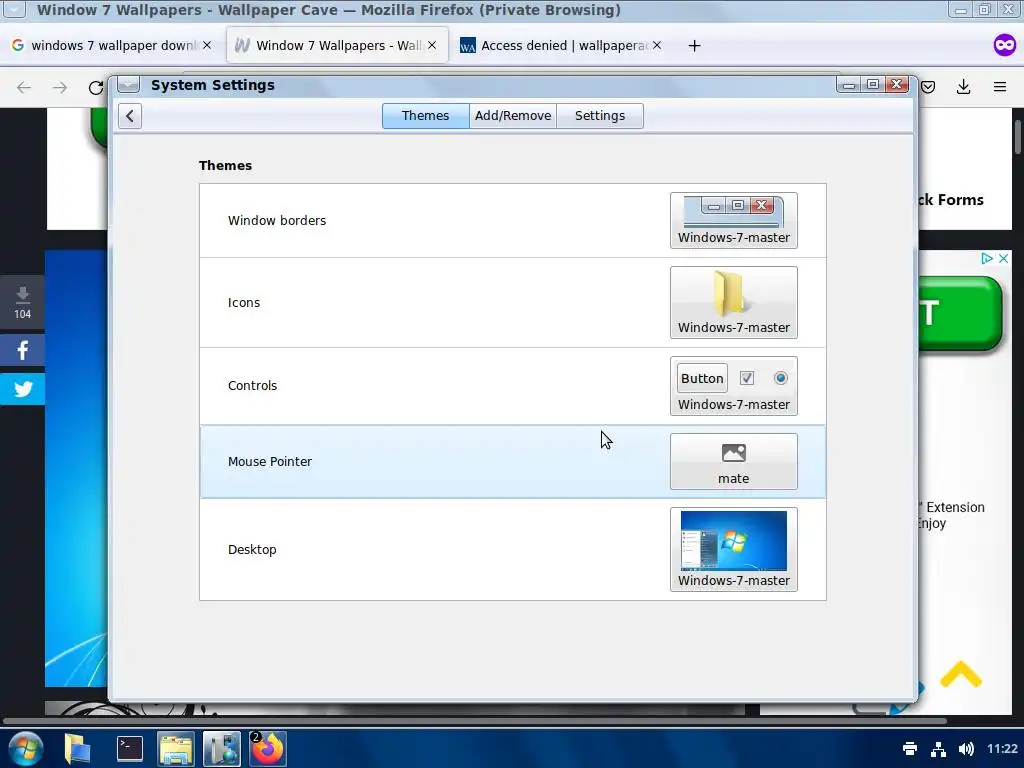Open the Controls theme selector
Image resolution: width=1024 pixels, height=768 pixels.
tap(733, 386)
